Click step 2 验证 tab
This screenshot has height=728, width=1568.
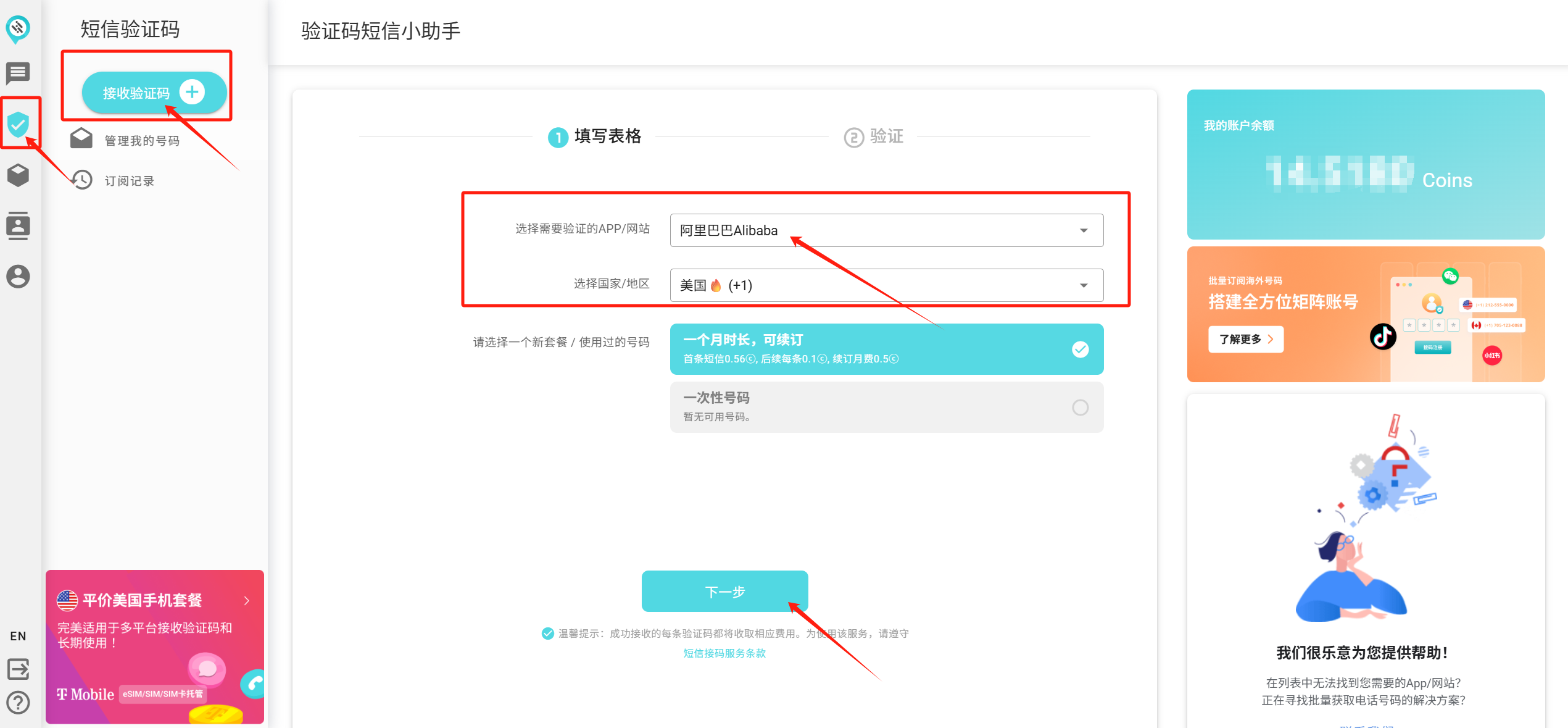click(x=874, y=136)
